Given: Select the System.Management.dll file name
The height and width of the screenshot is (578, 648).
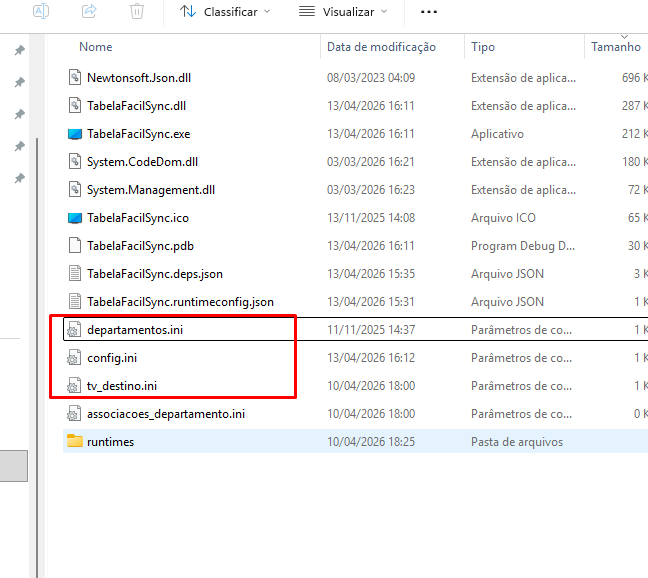Looking at the screenshot, I should pyautogui.click(x=151, y=190).
